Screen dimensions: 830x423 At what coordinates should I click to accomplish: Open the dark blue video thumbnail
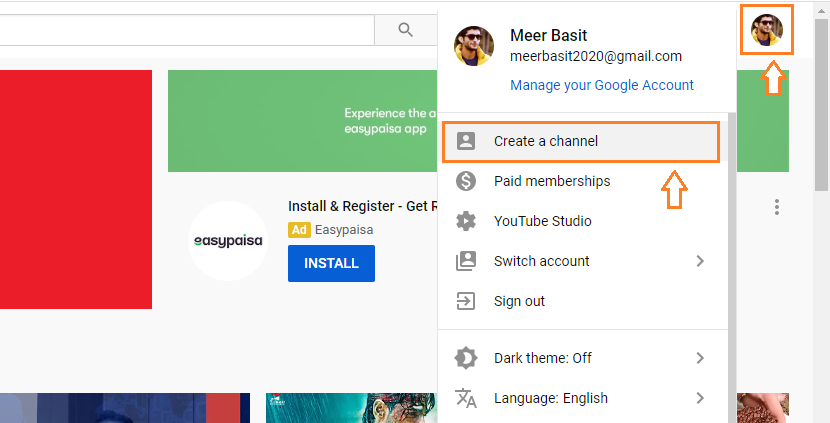click(125, 408)
